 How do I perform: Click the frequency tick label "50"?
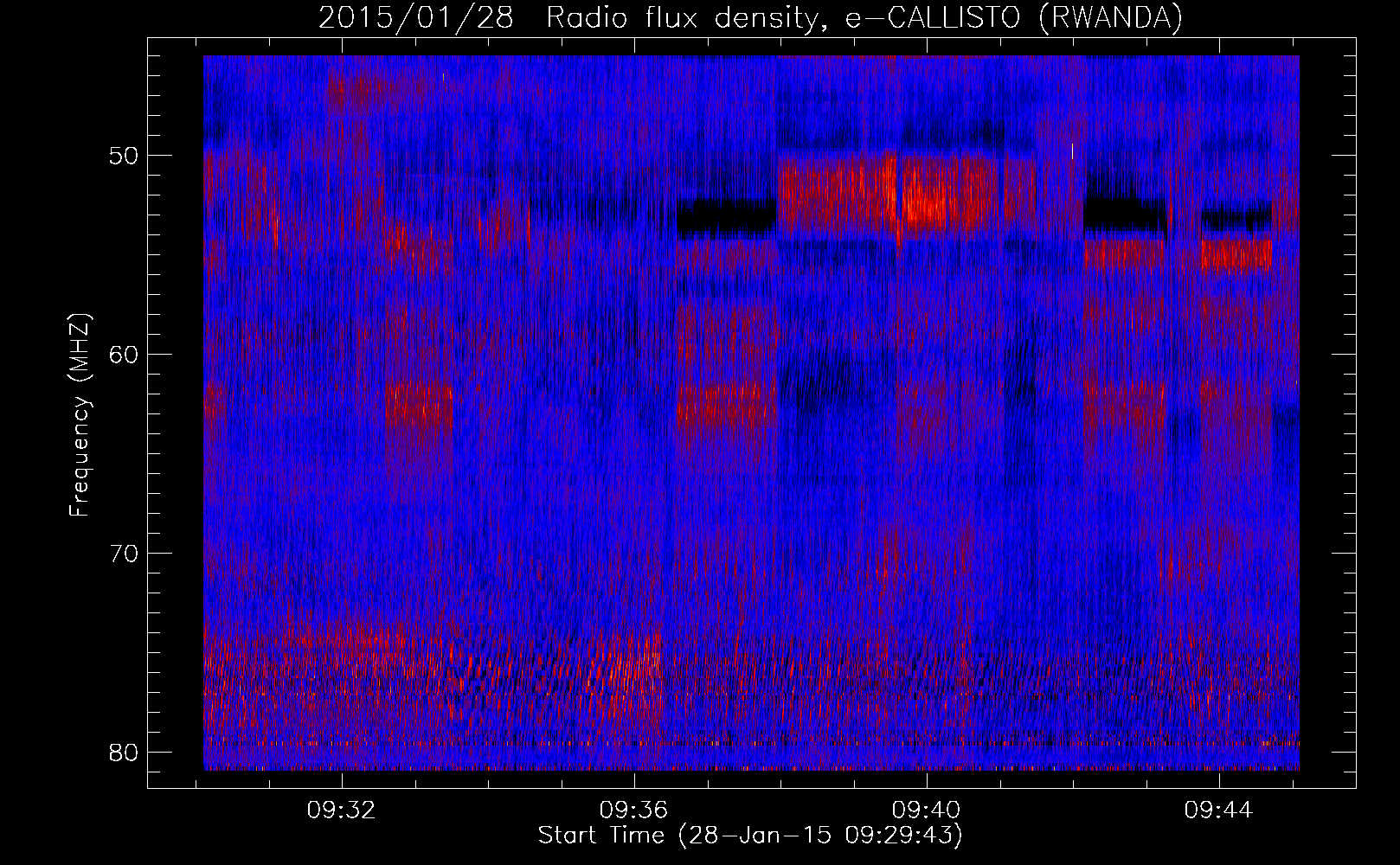(124, 157)
